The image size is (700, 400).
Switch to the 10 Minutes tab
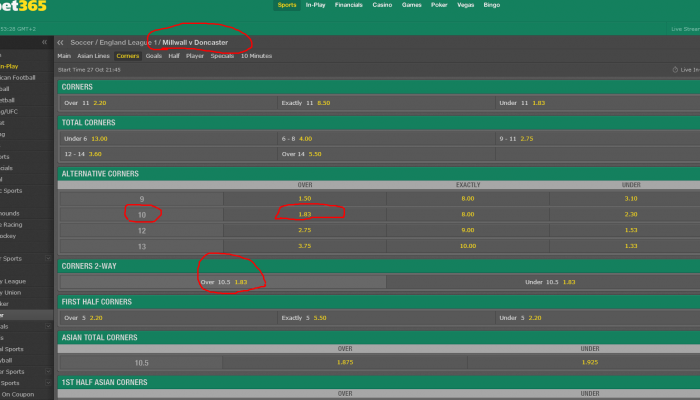[256, 56]
